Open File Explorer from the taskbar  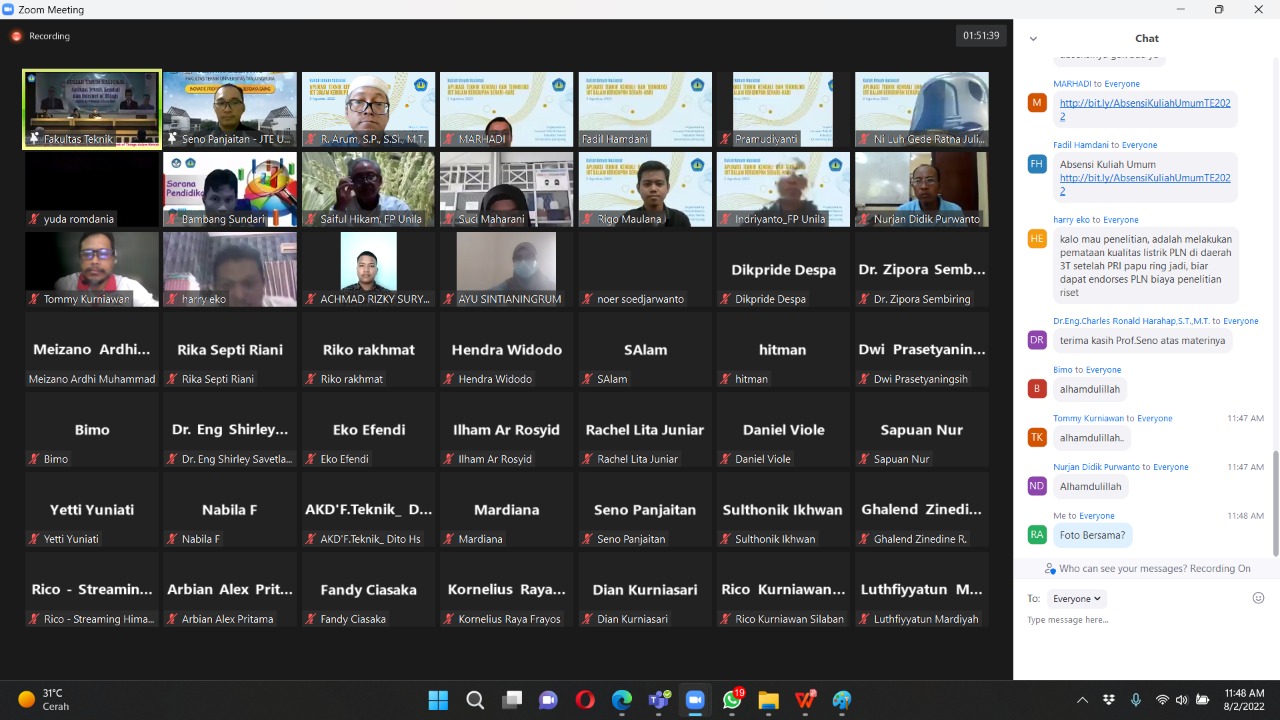pyautogui.click(x=768, y=700)
